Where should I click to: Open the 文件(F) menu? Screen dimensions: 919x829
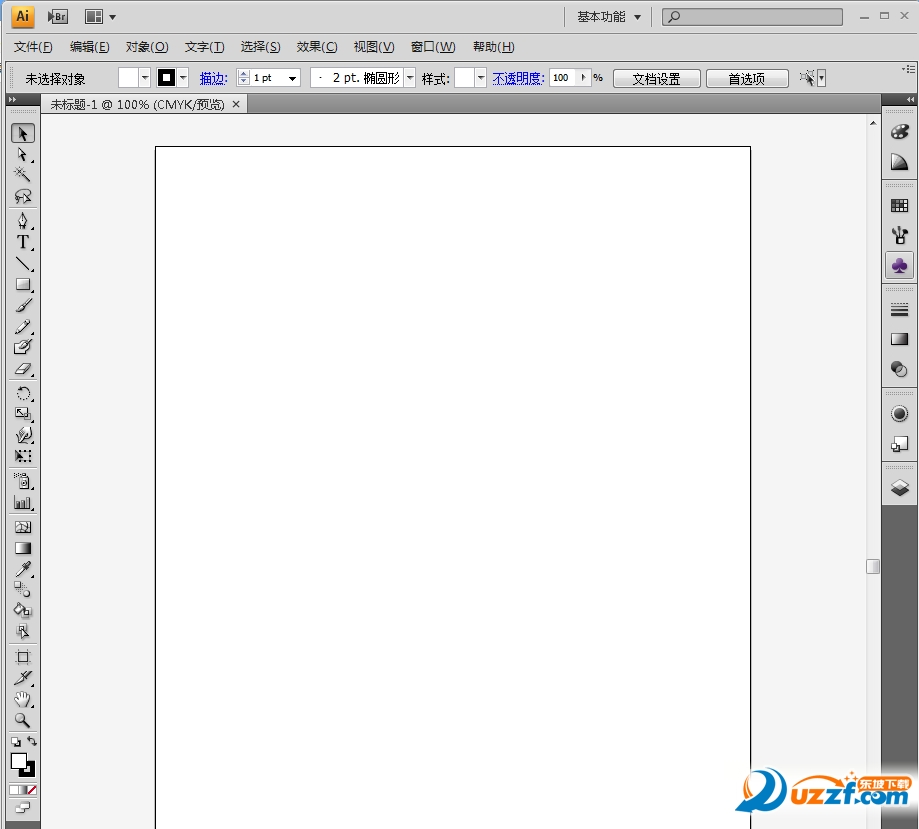click(x=33, y=47)
